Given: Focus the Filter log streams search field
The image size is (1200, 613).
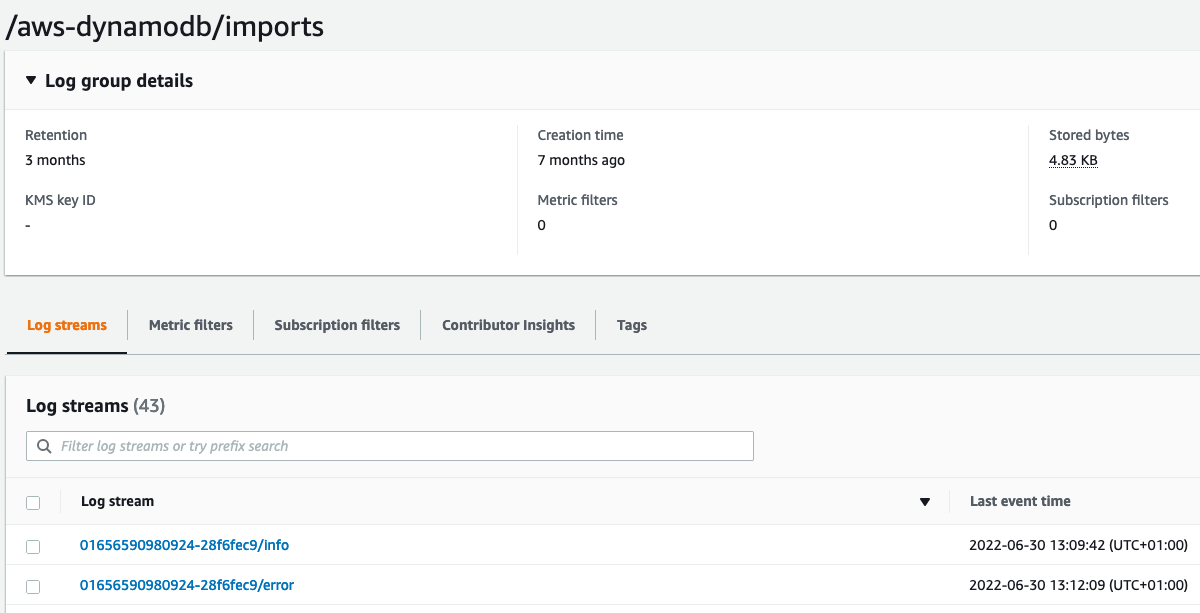Looking at the screenshot, I should 400,446.
